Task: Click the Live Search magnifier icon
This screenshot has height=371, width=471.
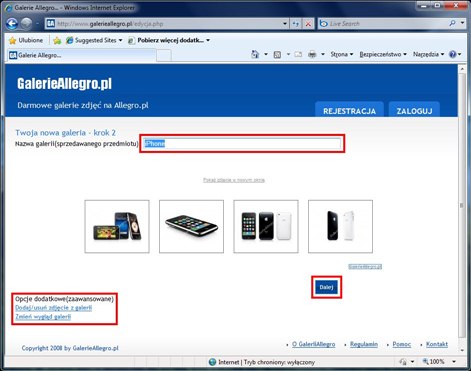Action: pyautogui.click(x=452, y=23)
